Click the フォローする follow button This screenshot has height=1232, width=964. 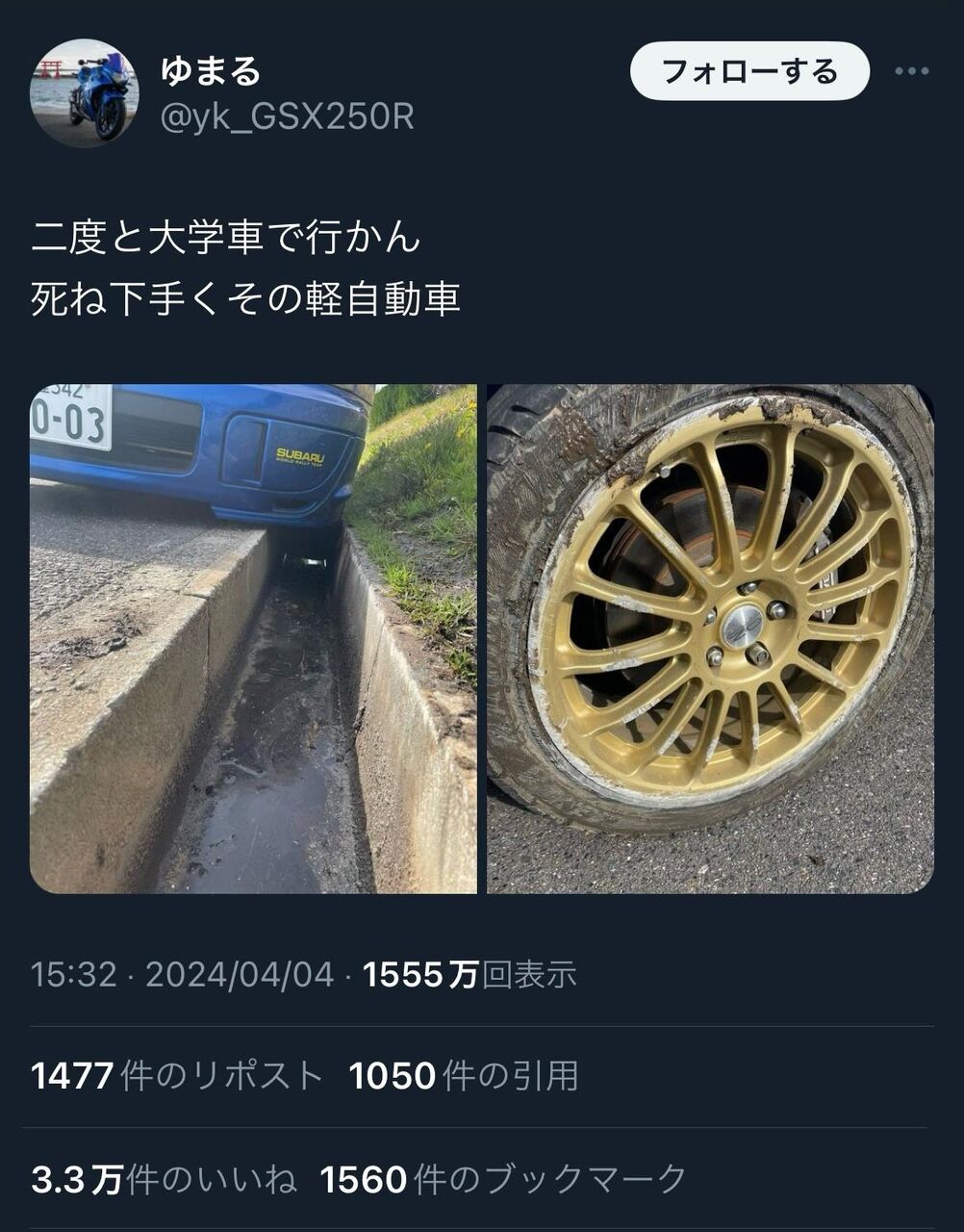point(749,71)
